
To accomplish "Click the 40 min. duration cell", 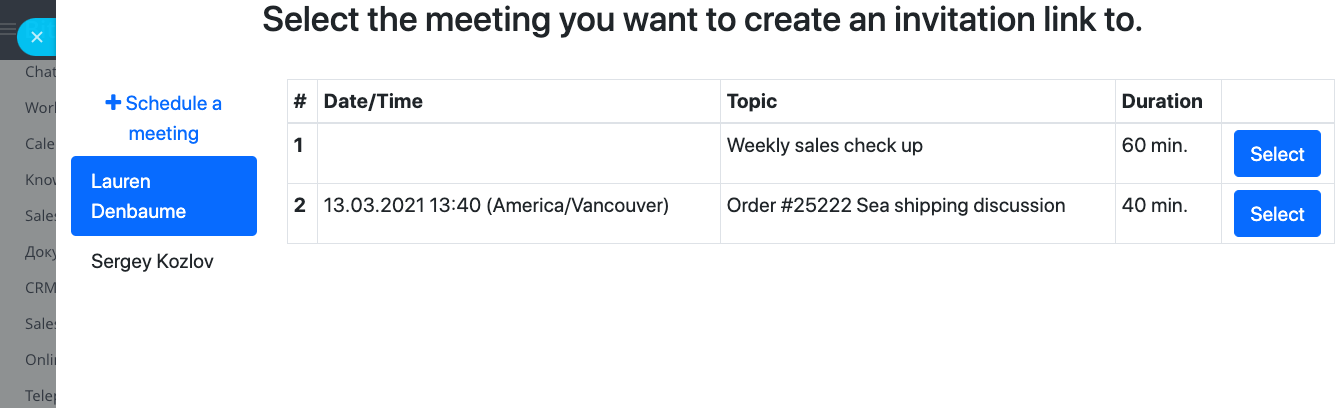I will [x=1155, y=206].
